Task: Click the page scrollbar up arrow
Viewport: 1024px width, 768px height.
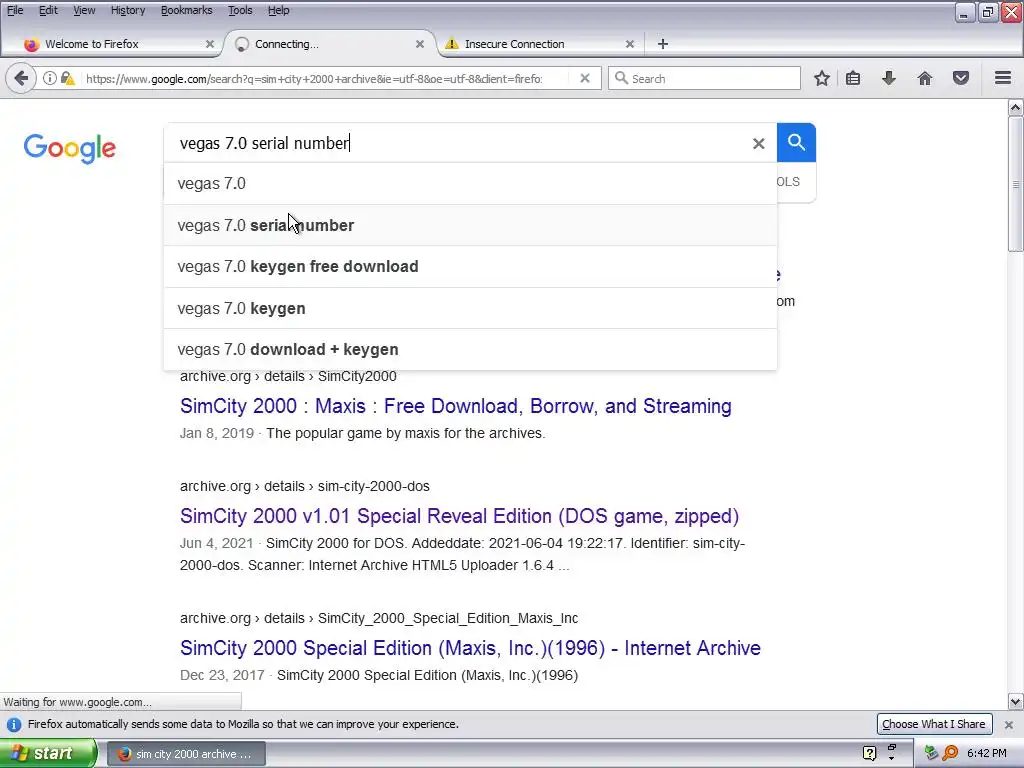Action: (x=1016, y=107)
